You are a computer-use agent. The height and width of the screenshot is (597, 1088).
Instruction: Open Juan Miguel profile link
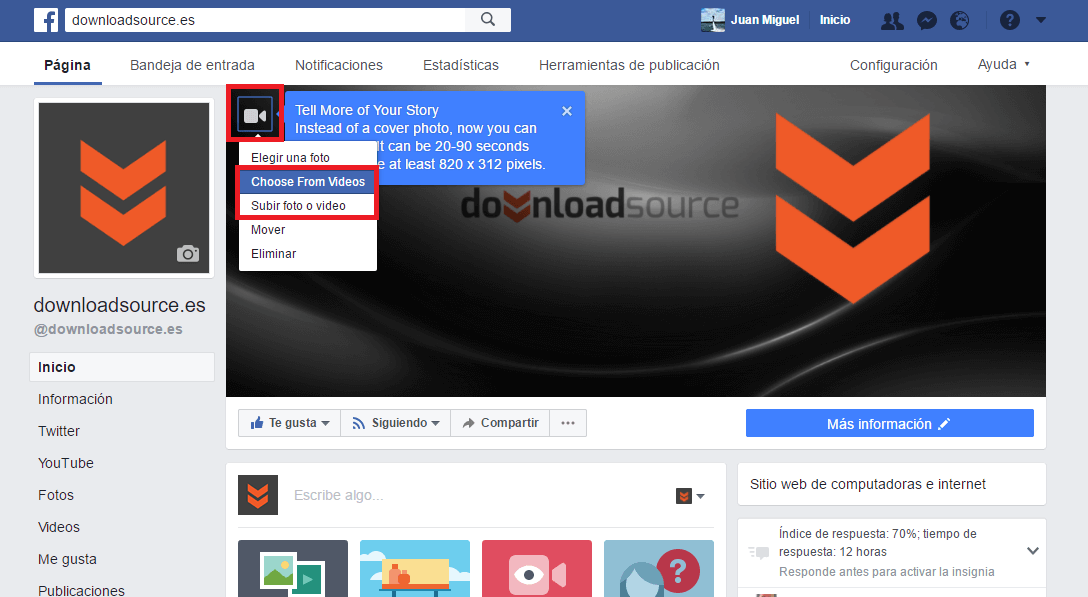(765, 20)
